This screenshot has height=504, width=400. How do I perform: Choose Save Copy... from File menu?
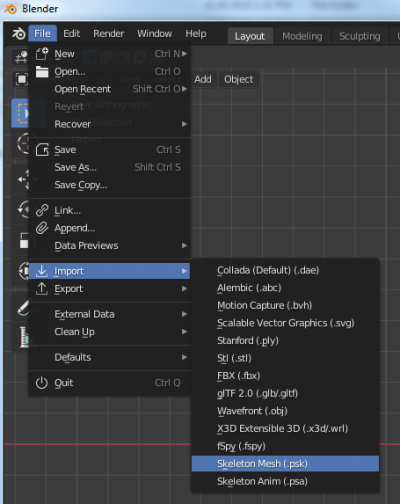pyautogui.click(x=110, y=185)
